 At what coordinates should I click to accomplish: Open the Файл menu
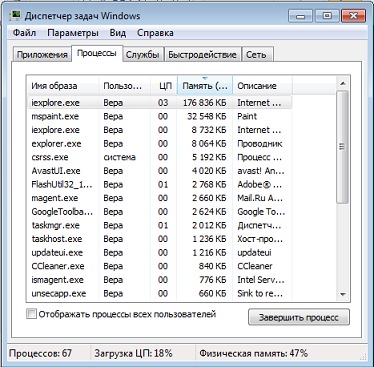(x=24, y=33)
